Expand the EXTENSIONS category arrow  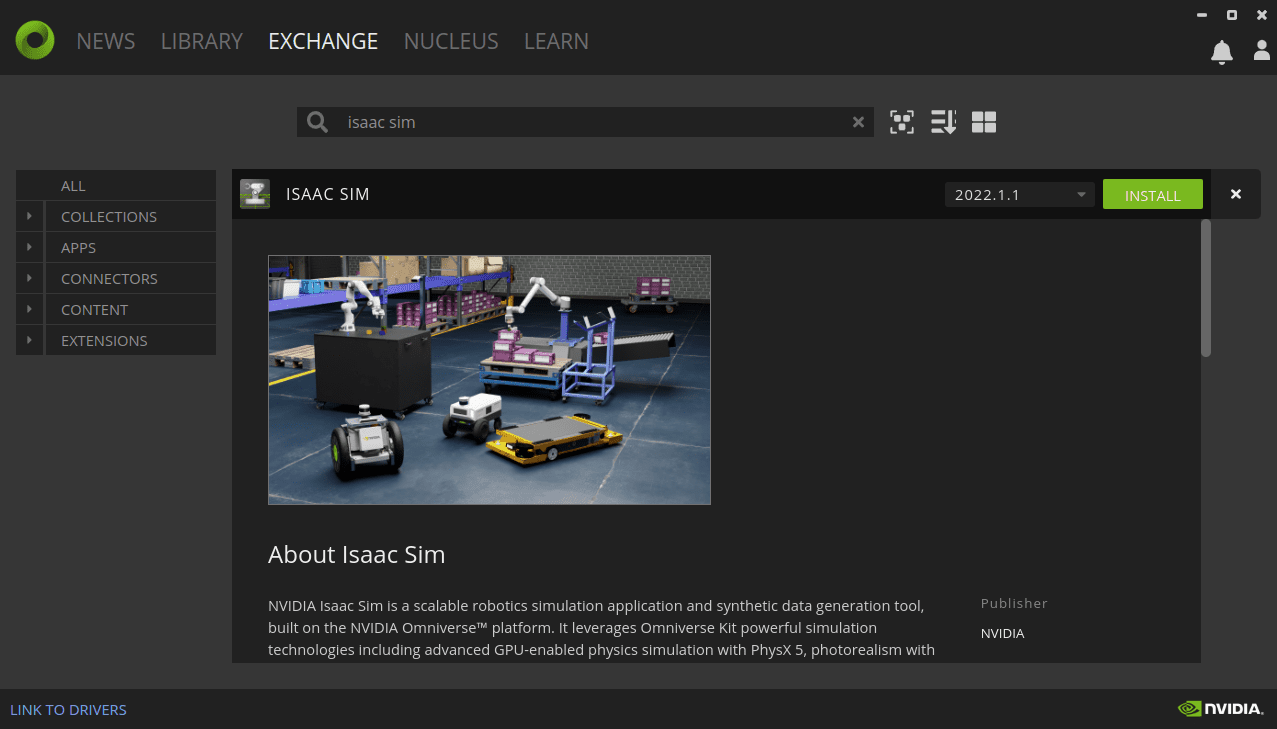click(30, 340)
